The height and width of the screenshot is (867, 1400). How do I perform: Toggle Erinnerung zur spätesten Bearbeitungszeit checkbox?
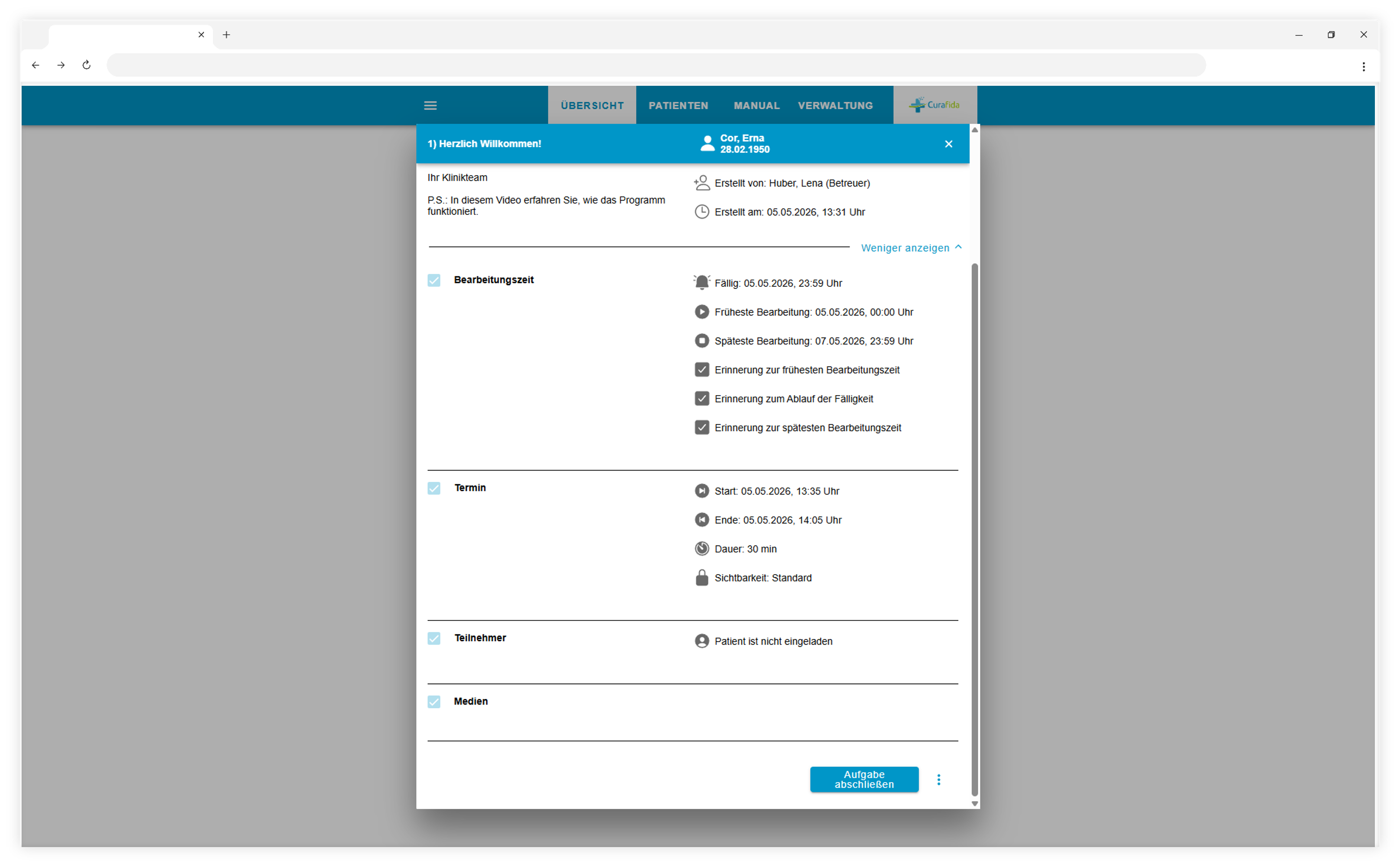(x=702, y=427)
